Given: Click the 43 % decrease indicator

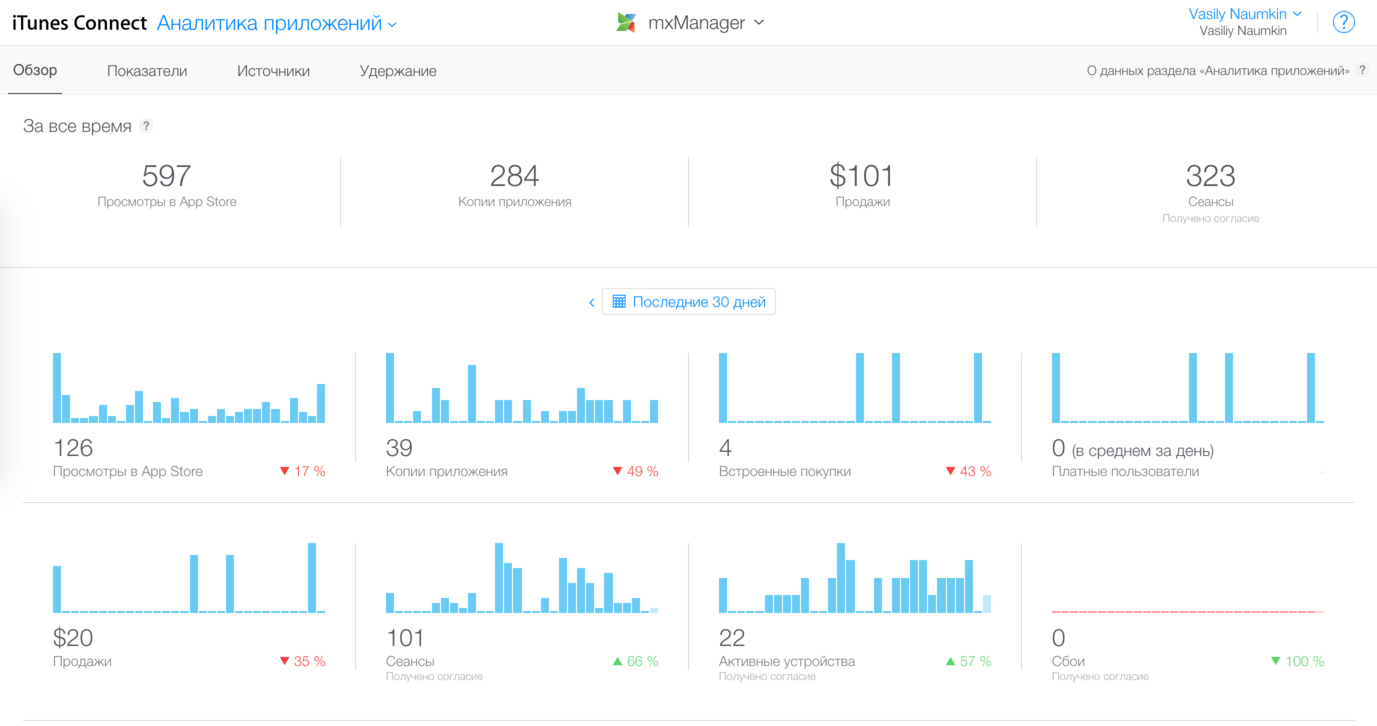Looking at the screenshot, I should point(968,471).
